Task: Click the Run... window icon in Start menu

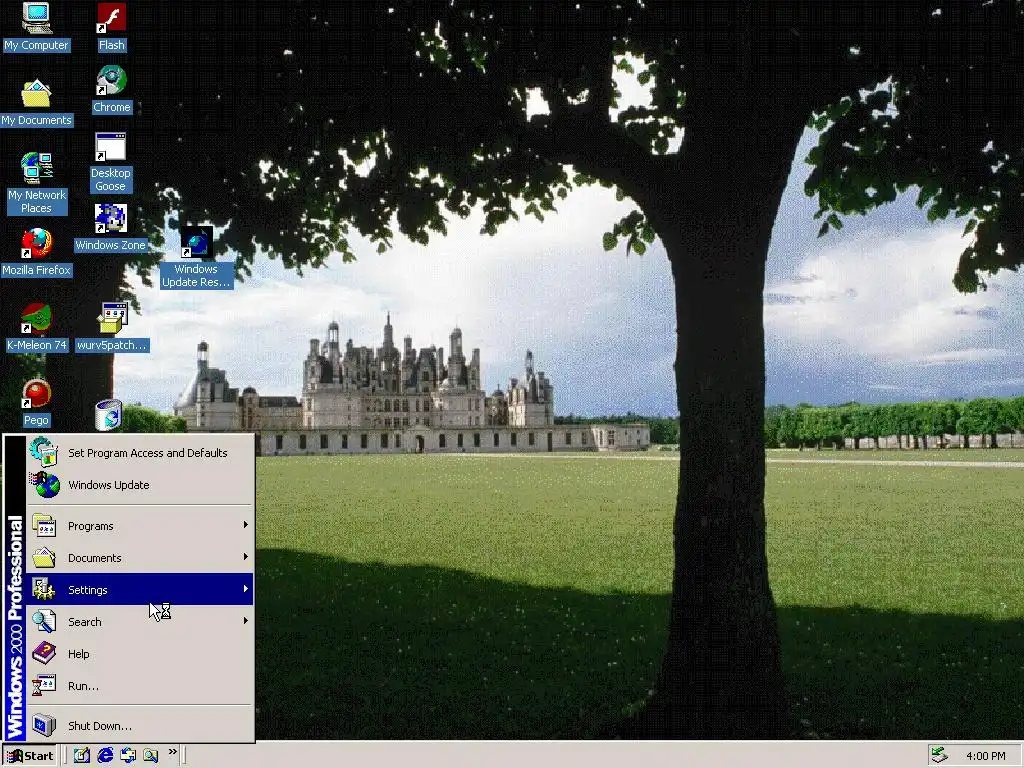Action: coord(44,685)
